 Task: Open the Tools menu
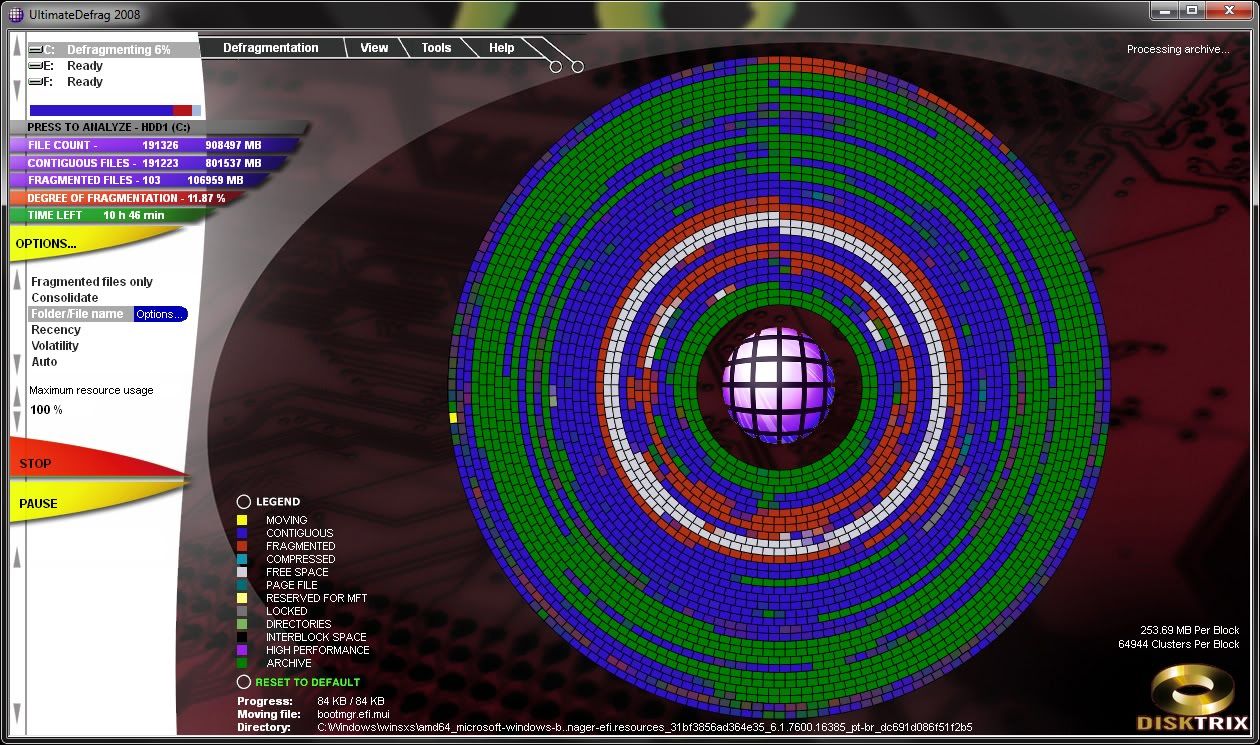tap(436, 48)
